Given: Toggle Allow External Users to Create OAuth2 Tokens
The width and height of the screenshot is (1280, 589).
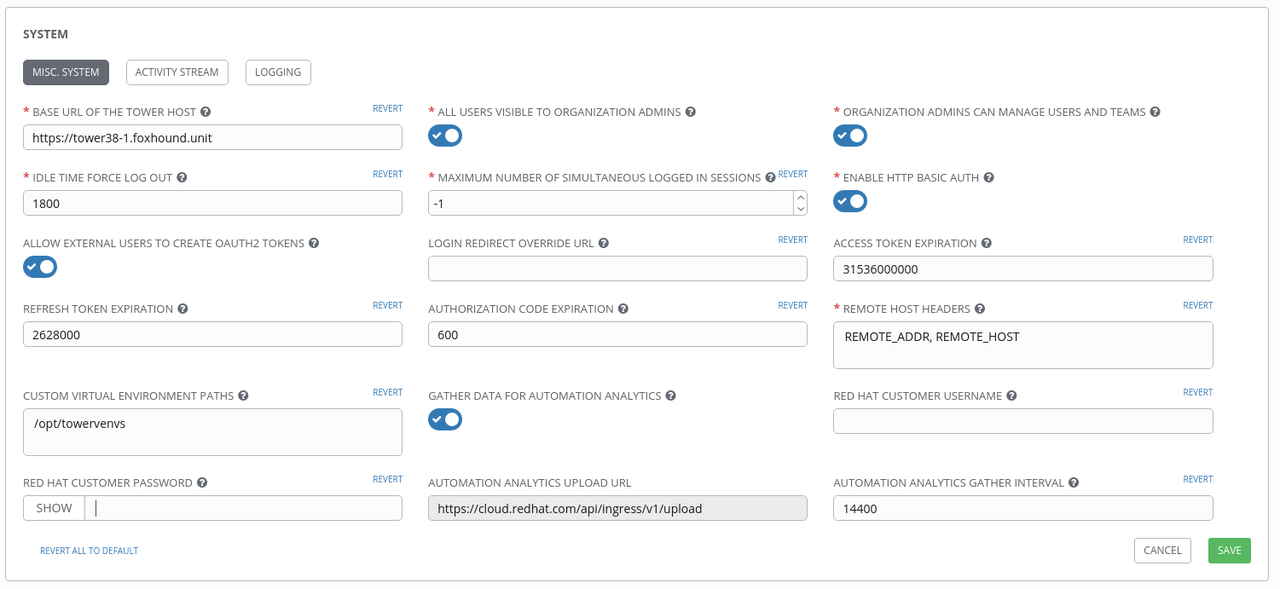Looking at the screenshot, I should (x=40, y=266).
